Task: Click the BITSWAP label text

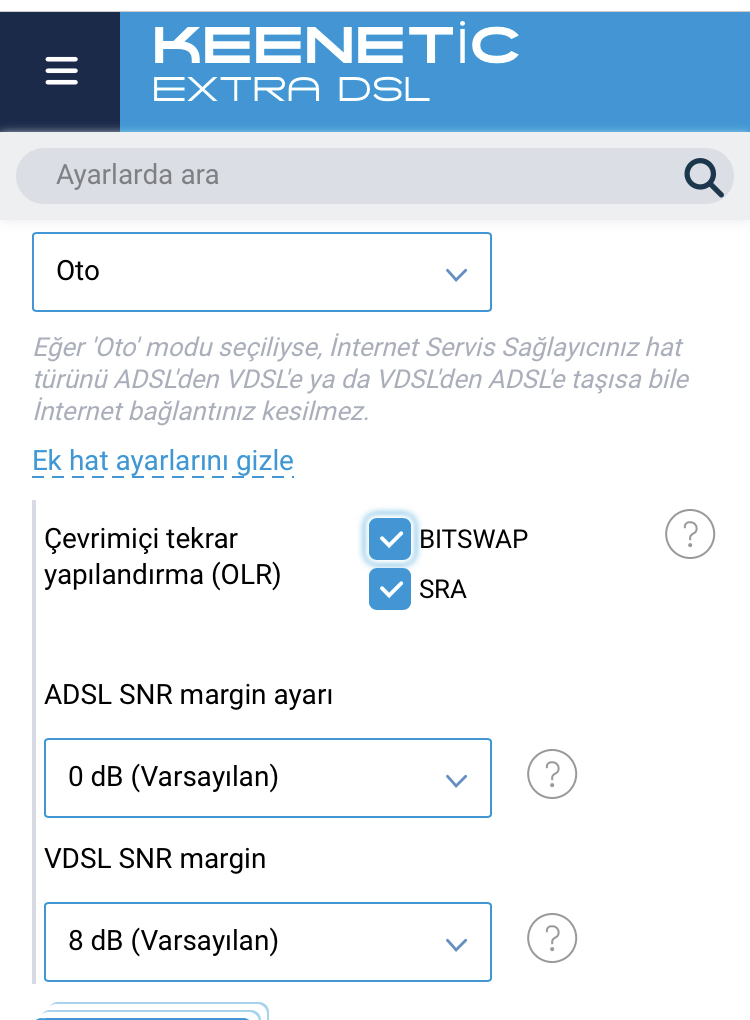Action: point(473,539)
